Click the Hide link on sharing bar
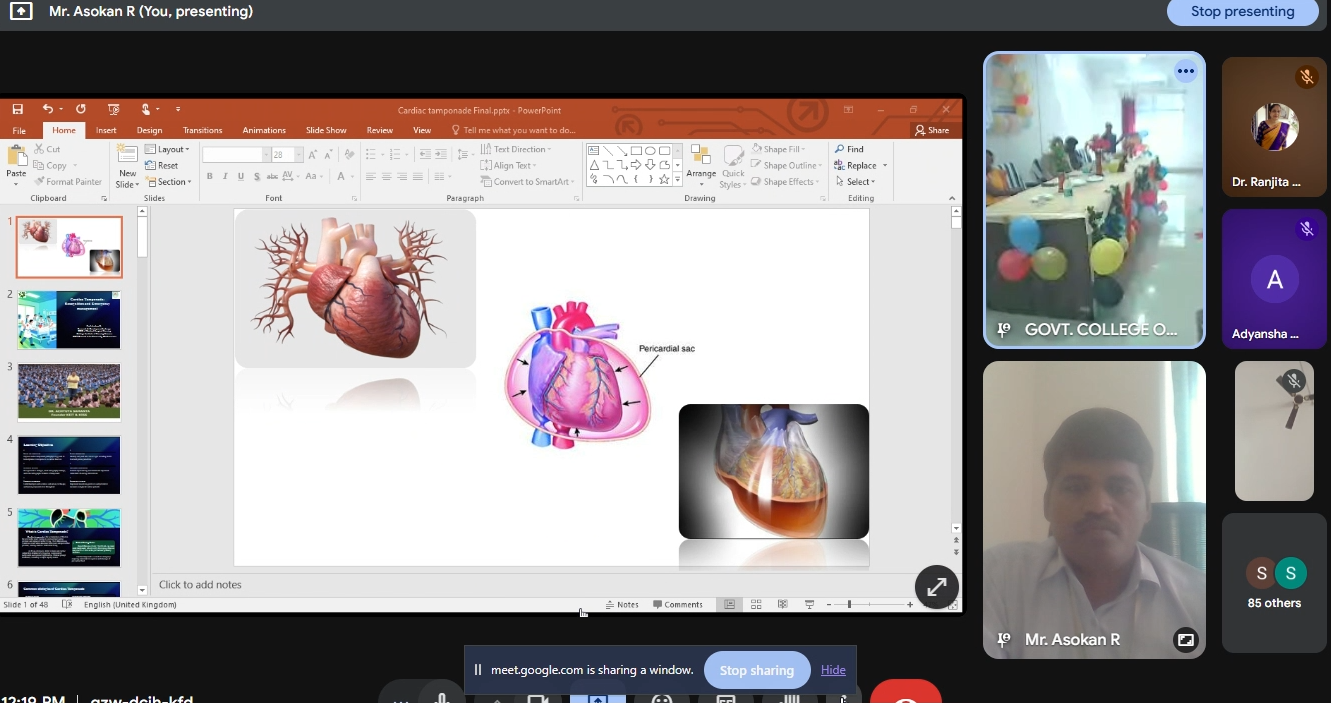The height and width of the screenshot is (703, 1331). (833, 670)
